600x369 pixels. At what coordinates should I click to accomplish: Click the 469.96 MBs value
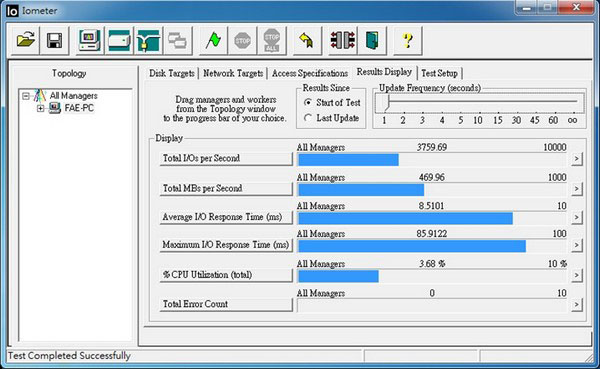[x=432, y=178]
